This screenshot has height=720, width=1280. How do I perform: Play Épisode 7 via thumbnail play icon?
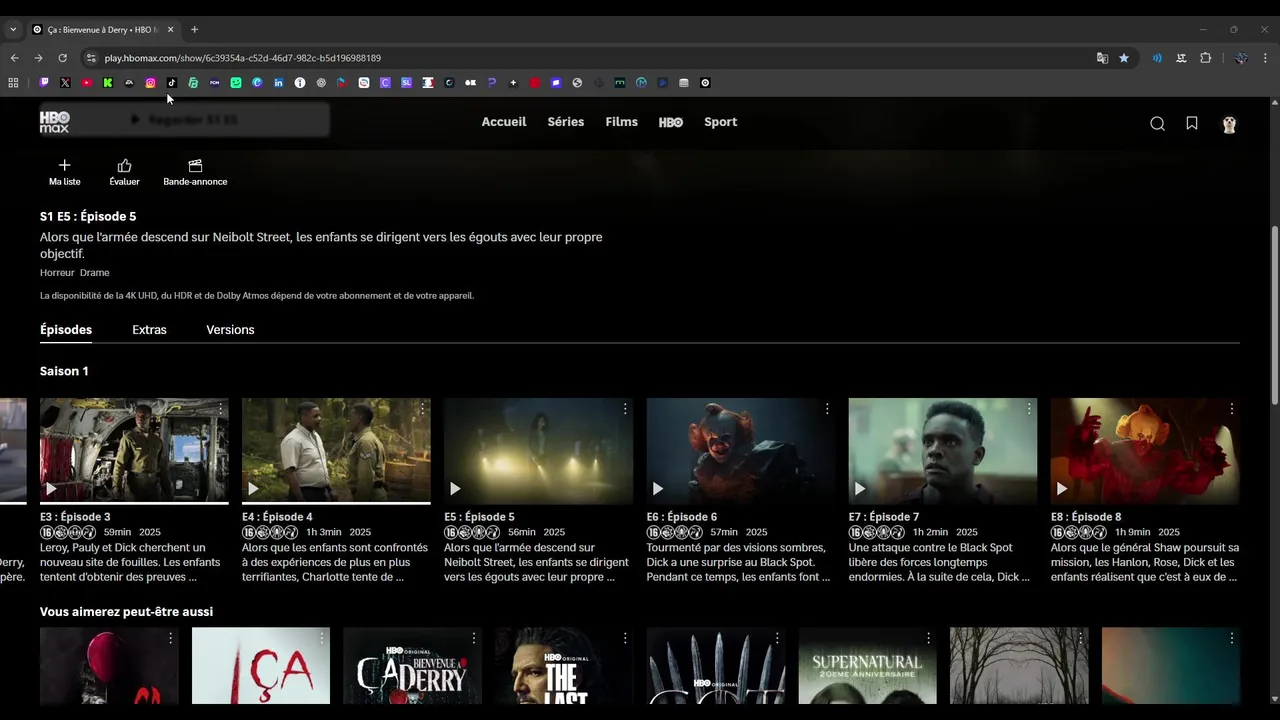(x=859, y=489)
